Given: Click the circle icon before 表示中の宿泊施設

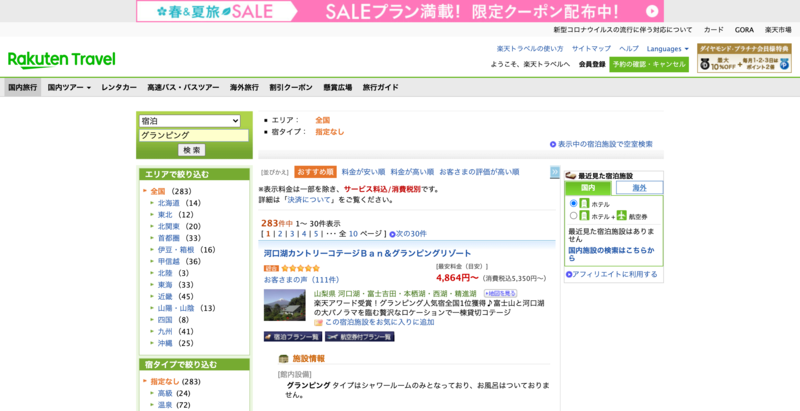Looking at the screenshot, I should coord(553,144).
